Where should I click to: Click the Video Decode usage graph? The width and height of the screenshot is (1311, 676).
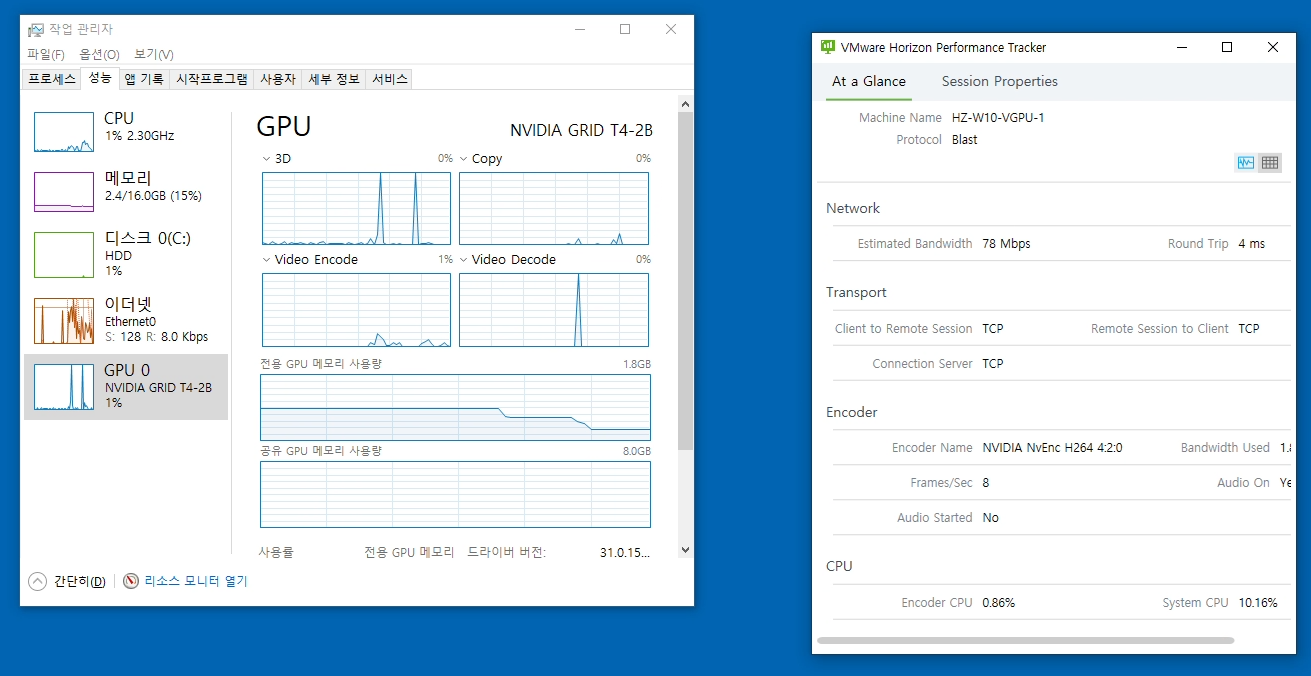(554, 310)
